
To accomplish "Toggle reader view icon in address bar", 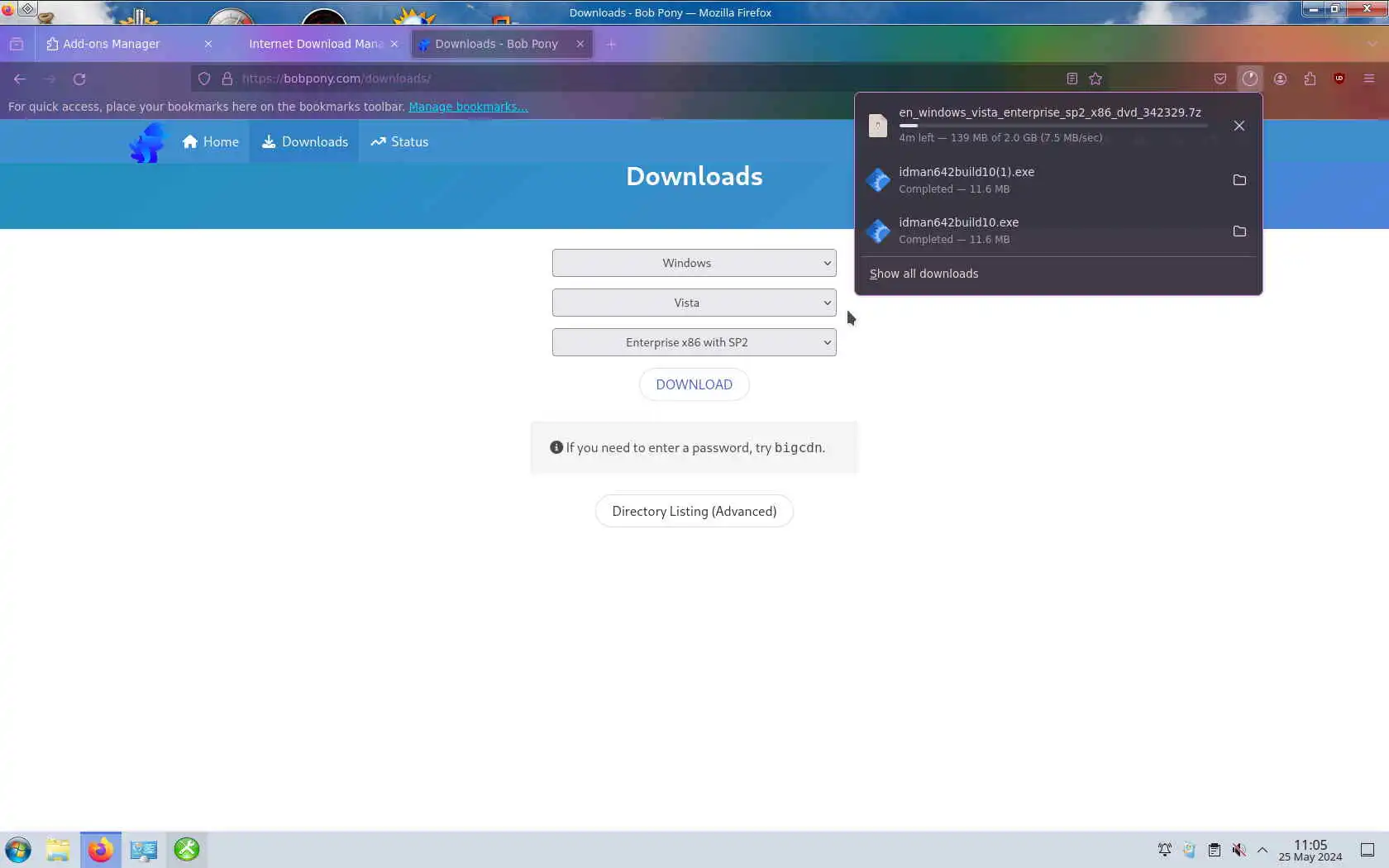I will point(1072,79).
